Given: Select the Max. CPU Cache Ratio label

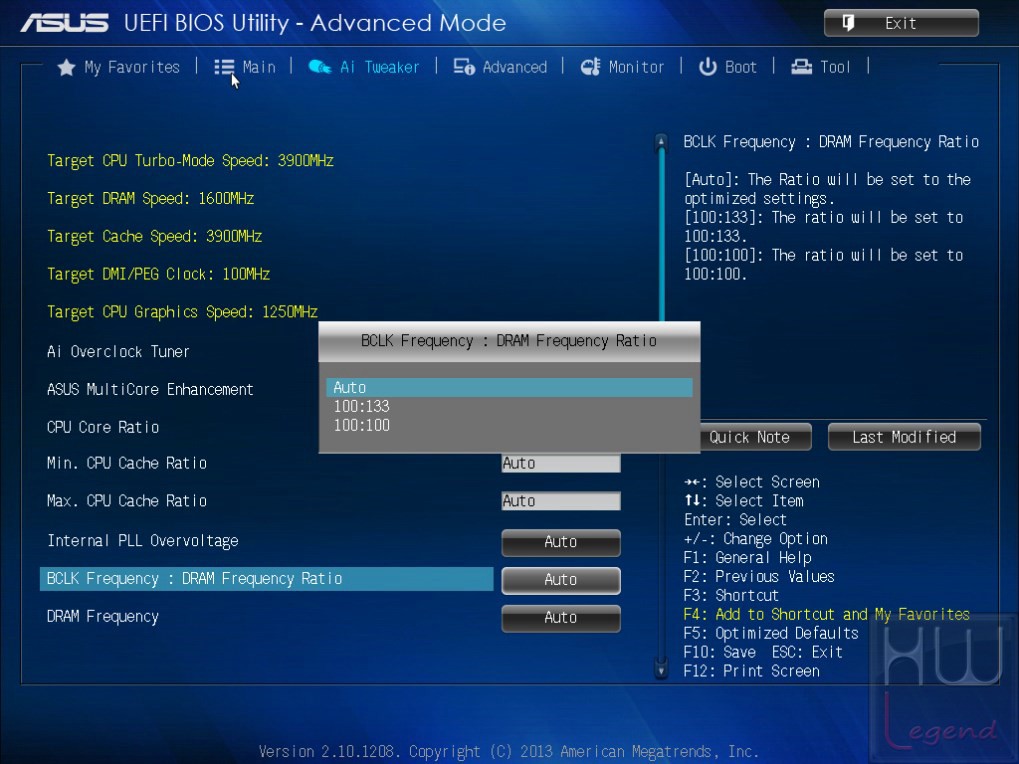Looking at the screenshot, I should click(x=127, y=501).
